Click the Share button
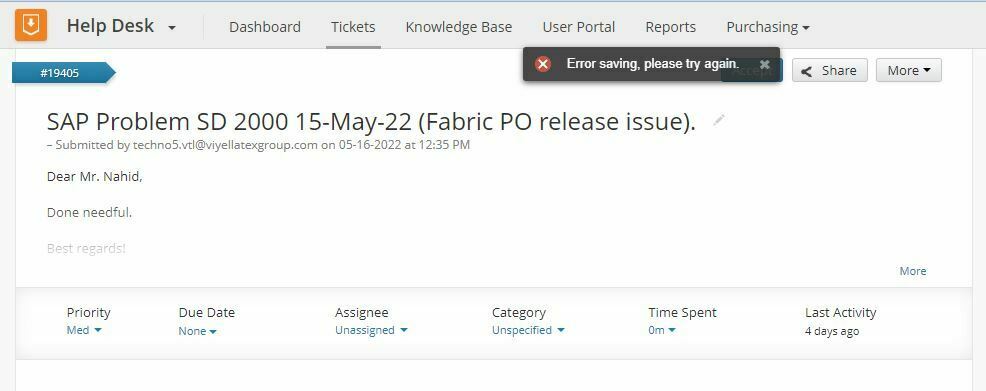986x391 pixels. coord(829,70)
